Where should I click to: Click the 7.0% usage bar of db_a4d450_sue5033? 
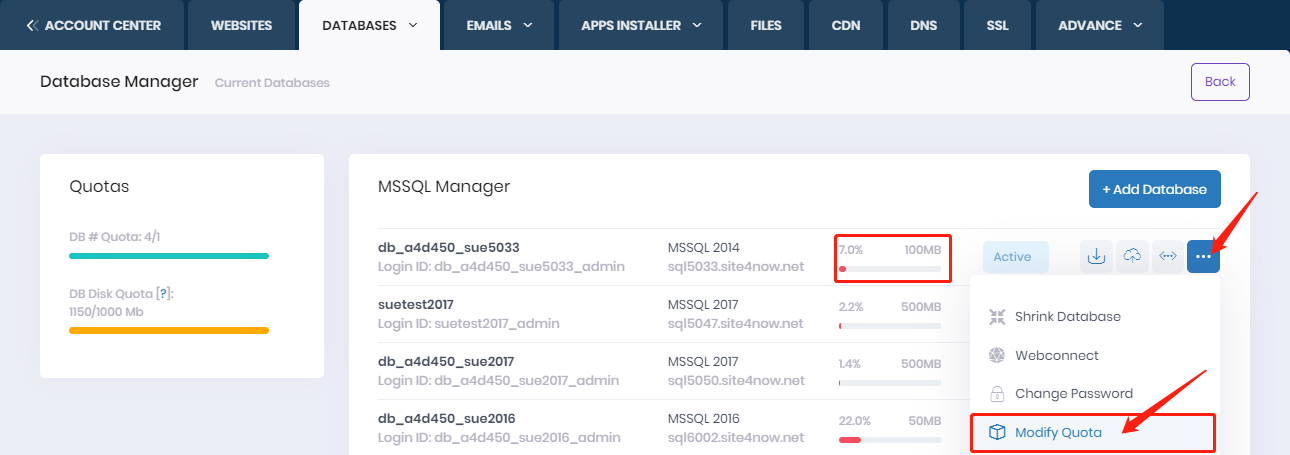click(x=890, y=269)
